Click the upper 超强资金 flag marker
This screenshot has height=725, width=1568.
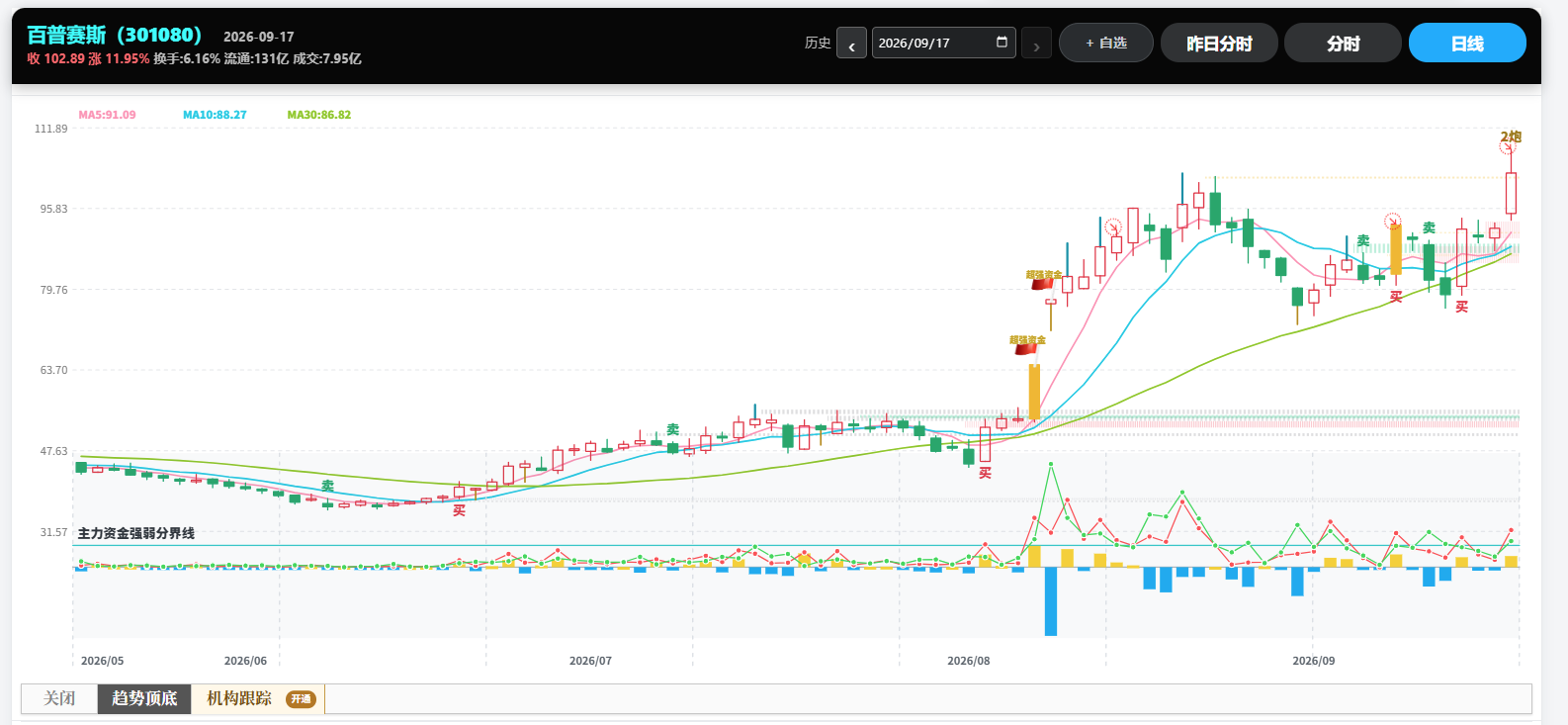1044,280
